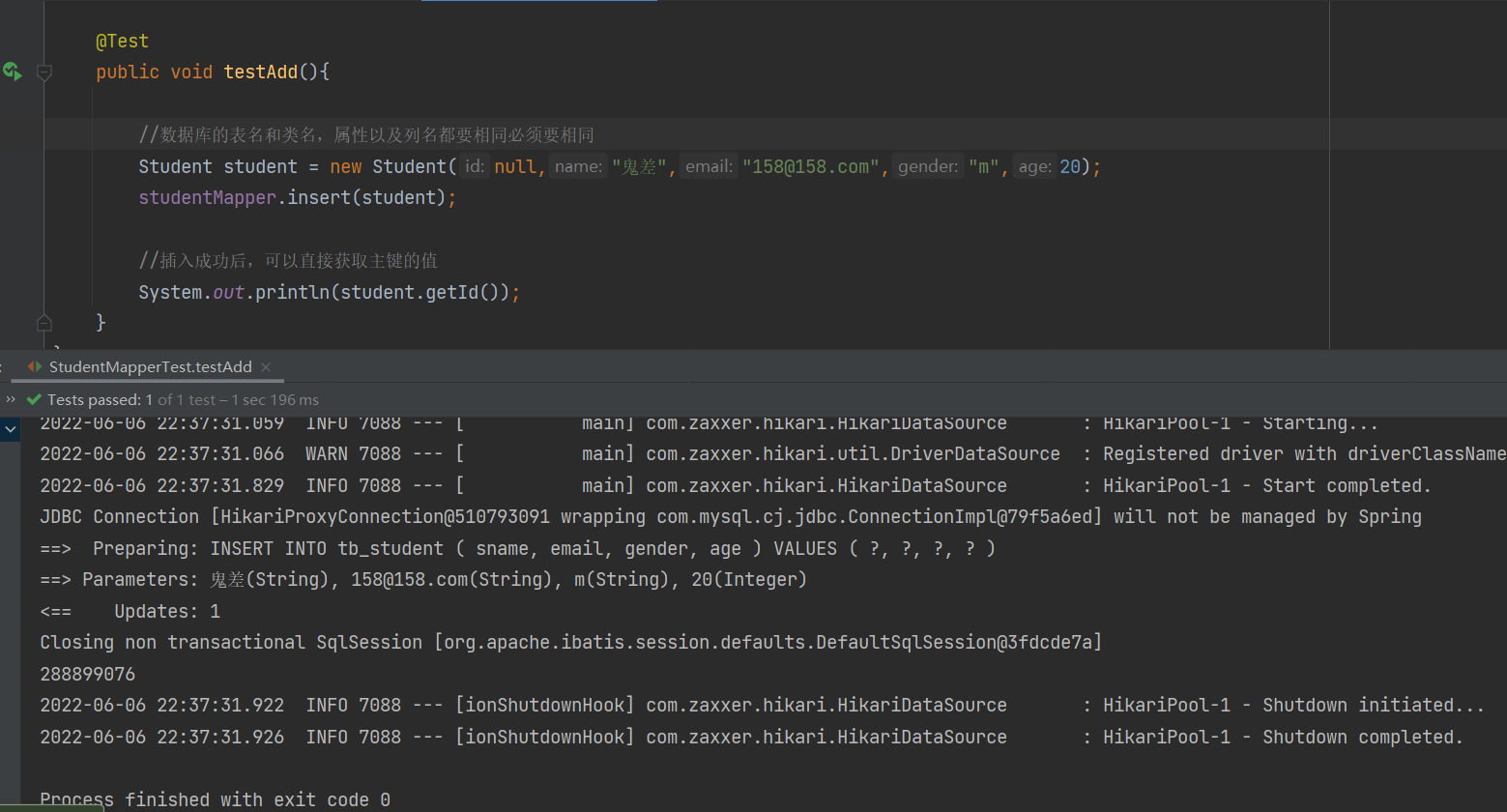Click the DriverDataSource logger name in console

click(853, 453)
